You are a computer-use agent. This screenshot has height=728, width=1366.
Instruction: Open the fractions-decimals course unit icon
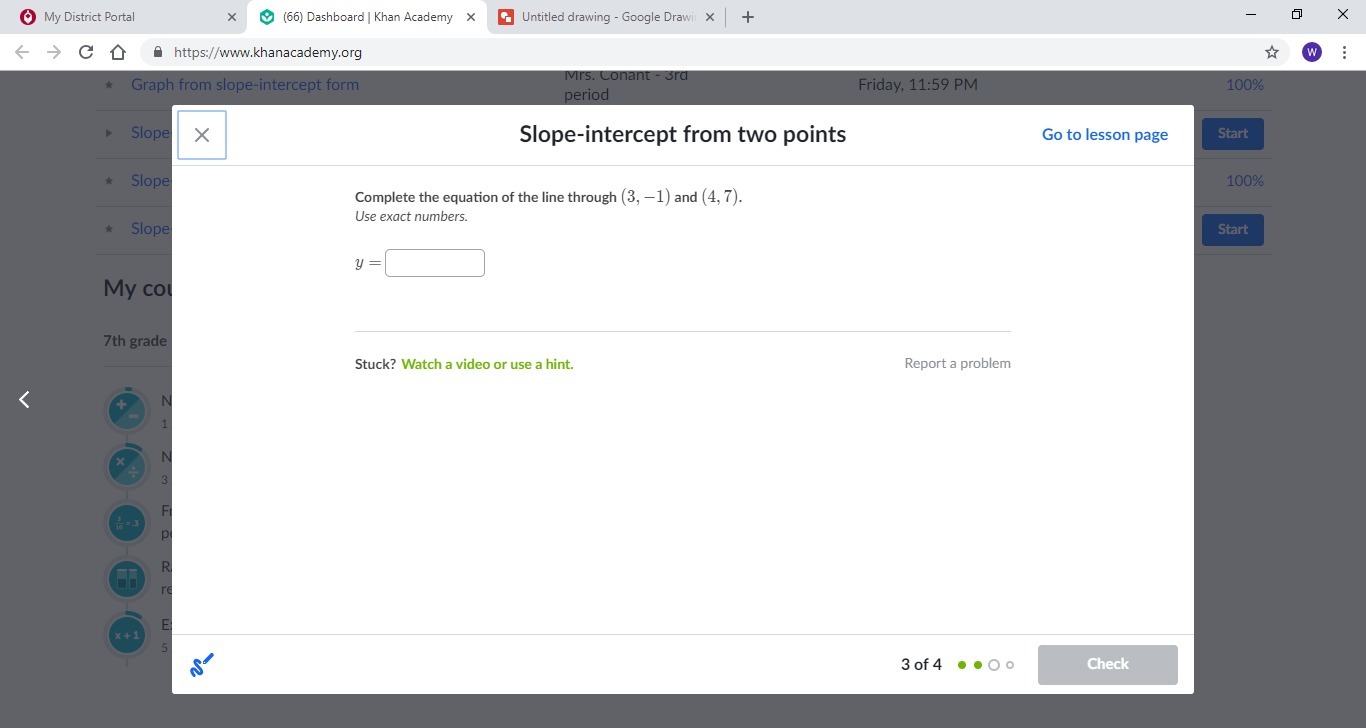coord(127,522)
